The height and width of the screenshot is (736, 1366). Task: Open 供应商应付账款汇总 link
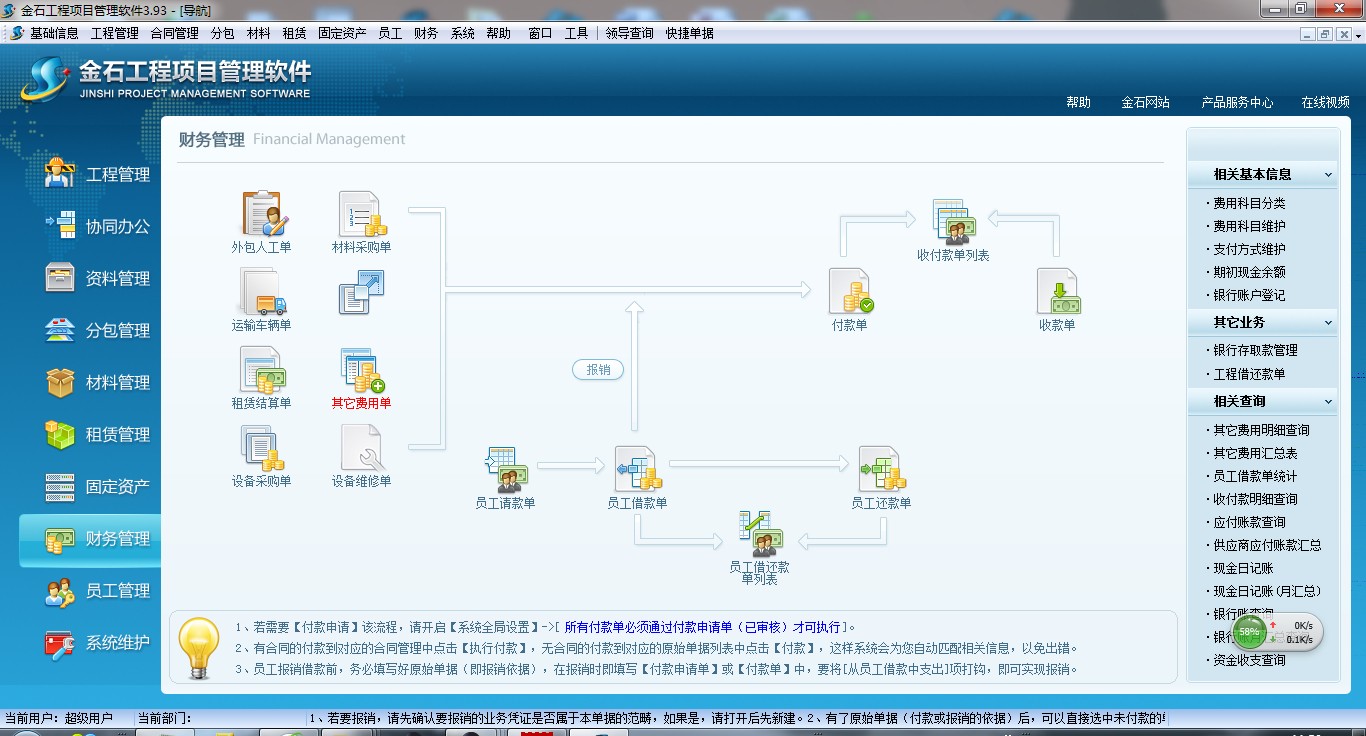click(x=1268, y=545)
